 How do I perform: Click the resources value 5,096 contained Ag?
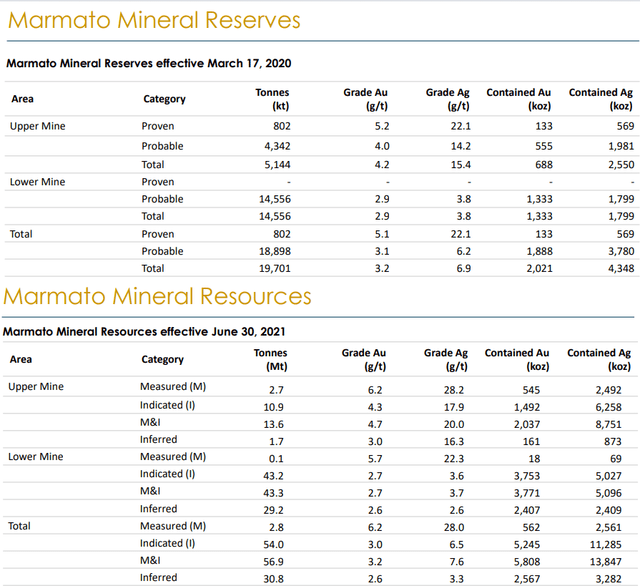[x=609, y=493]
